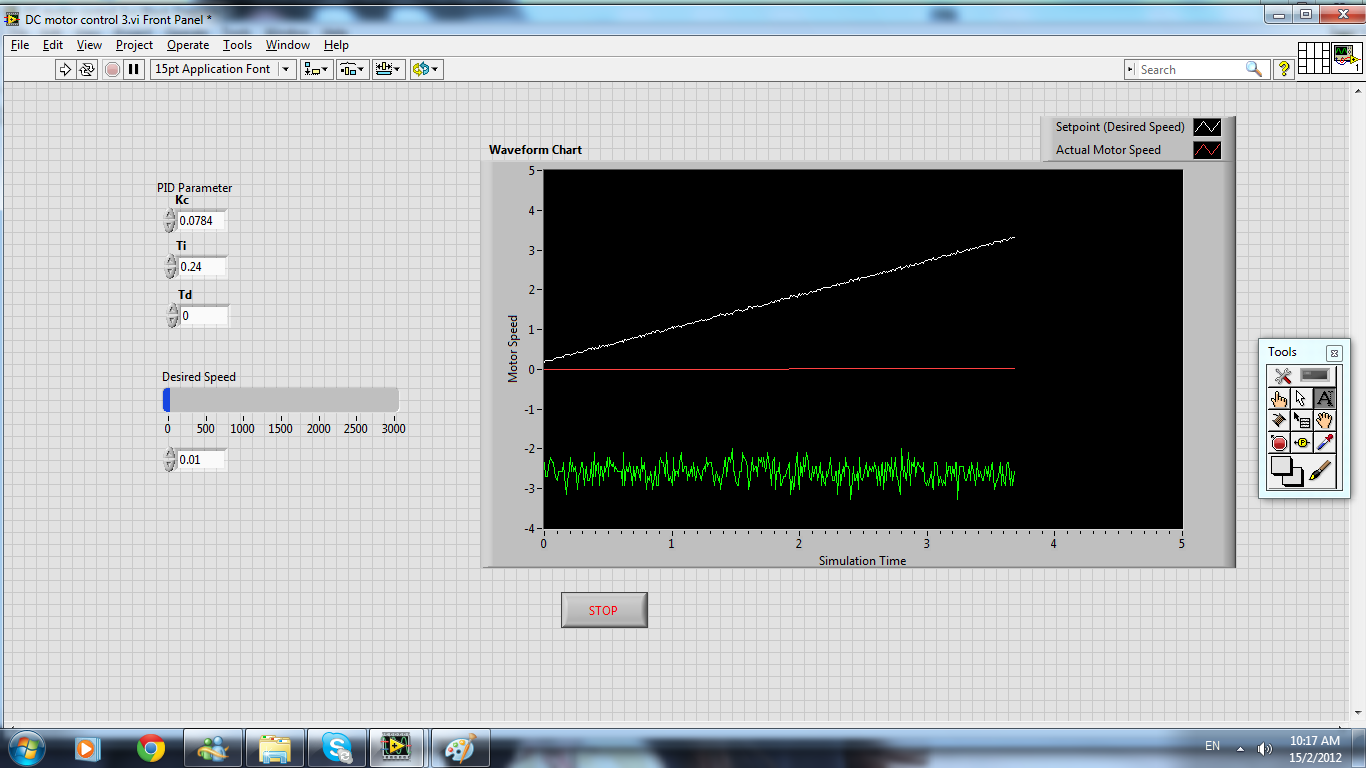This screenshot has height=768, width=1366.
Task: Select the Positioning arrow tool
Action: coord(1302,398)
